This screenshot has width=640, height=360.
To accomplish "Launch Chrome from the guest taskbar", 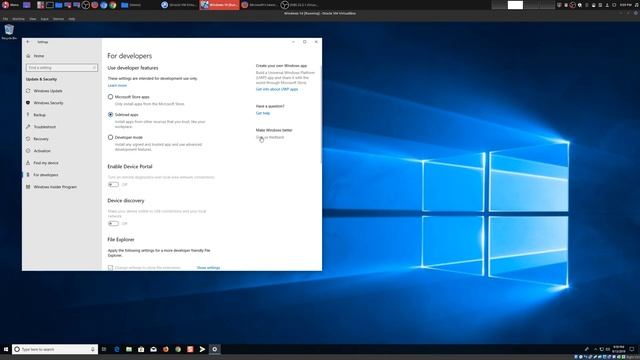I will (x=178, y=349).
